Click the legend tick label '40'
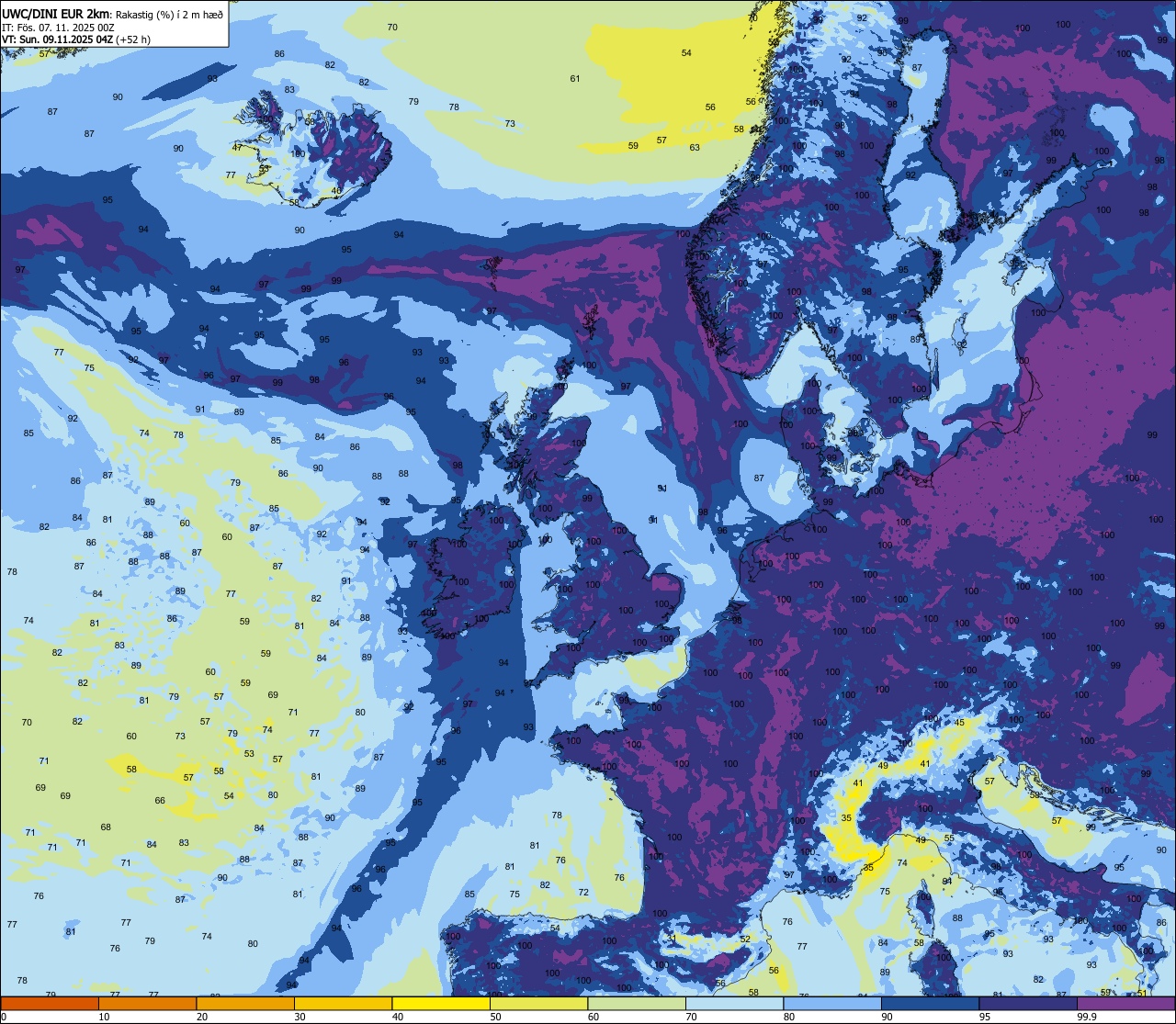The height and width of the screenshot is (1024, 1176). click(x=398, y=1017)
